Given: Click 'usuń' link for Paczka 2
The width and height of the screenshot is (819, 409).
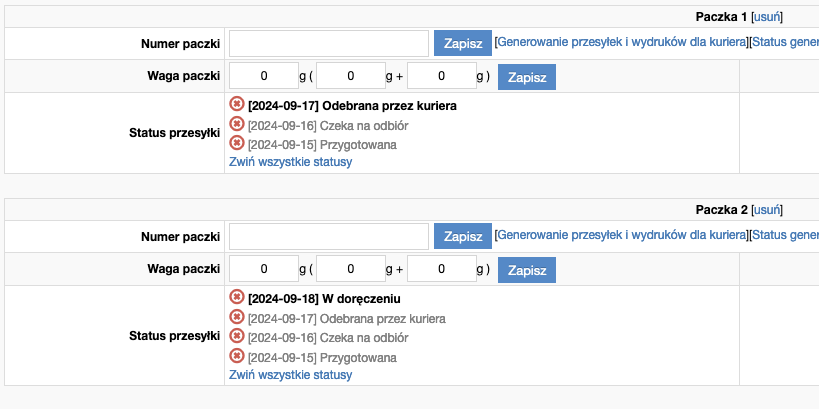Looking at the screenshot, I should [x=765, y=209].
